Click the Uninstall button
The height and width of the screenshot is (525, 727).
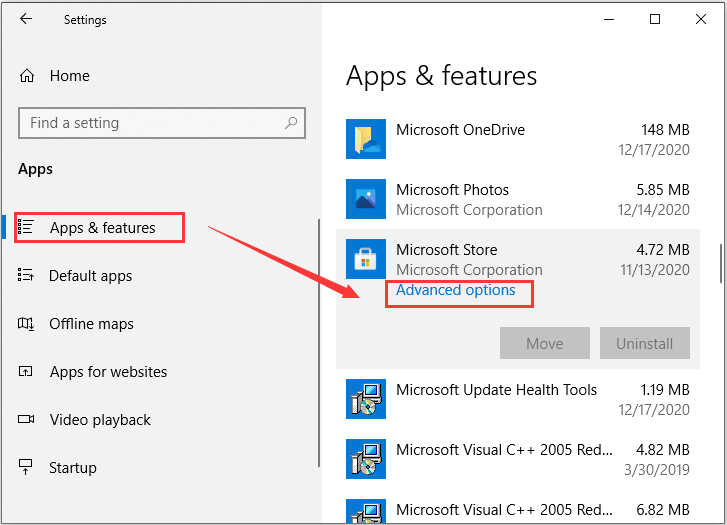644,343
